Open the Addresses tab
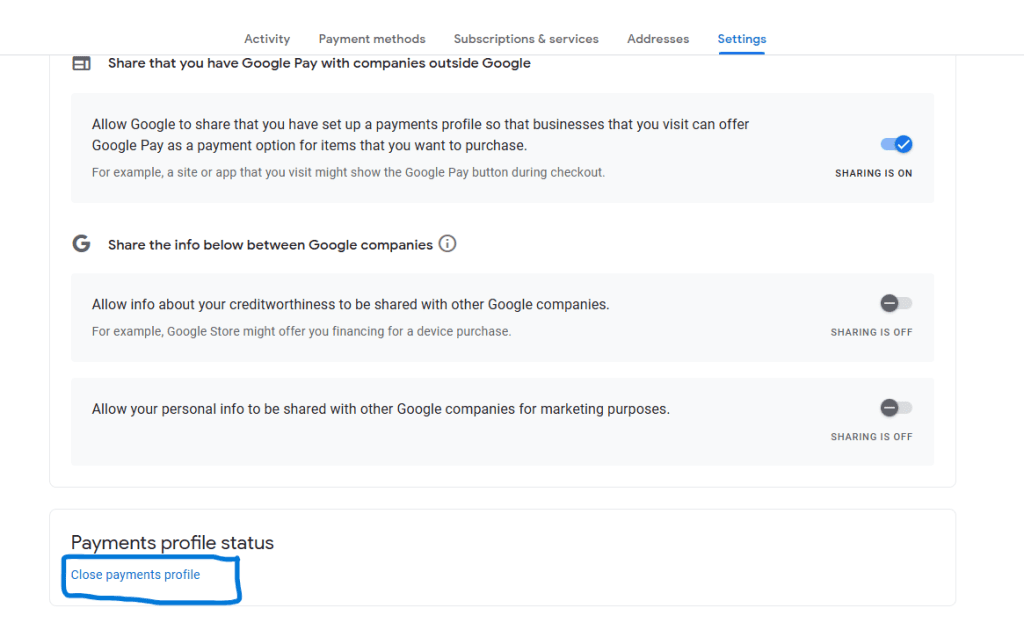1024x637 pixels. point(658,39)
